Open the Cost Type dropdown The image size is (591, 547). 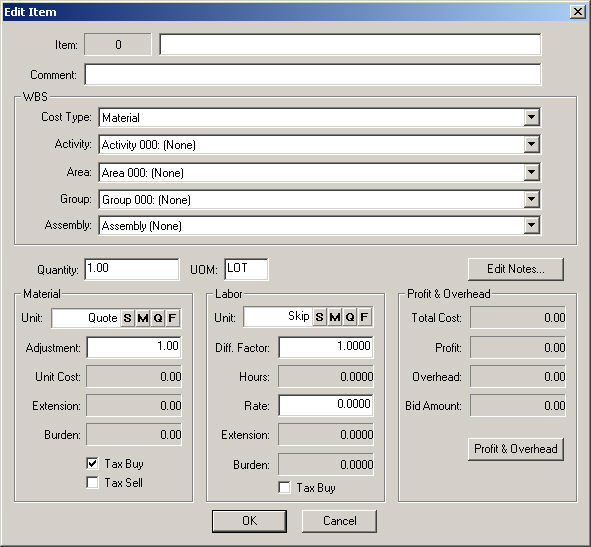(x=531, y=117)
